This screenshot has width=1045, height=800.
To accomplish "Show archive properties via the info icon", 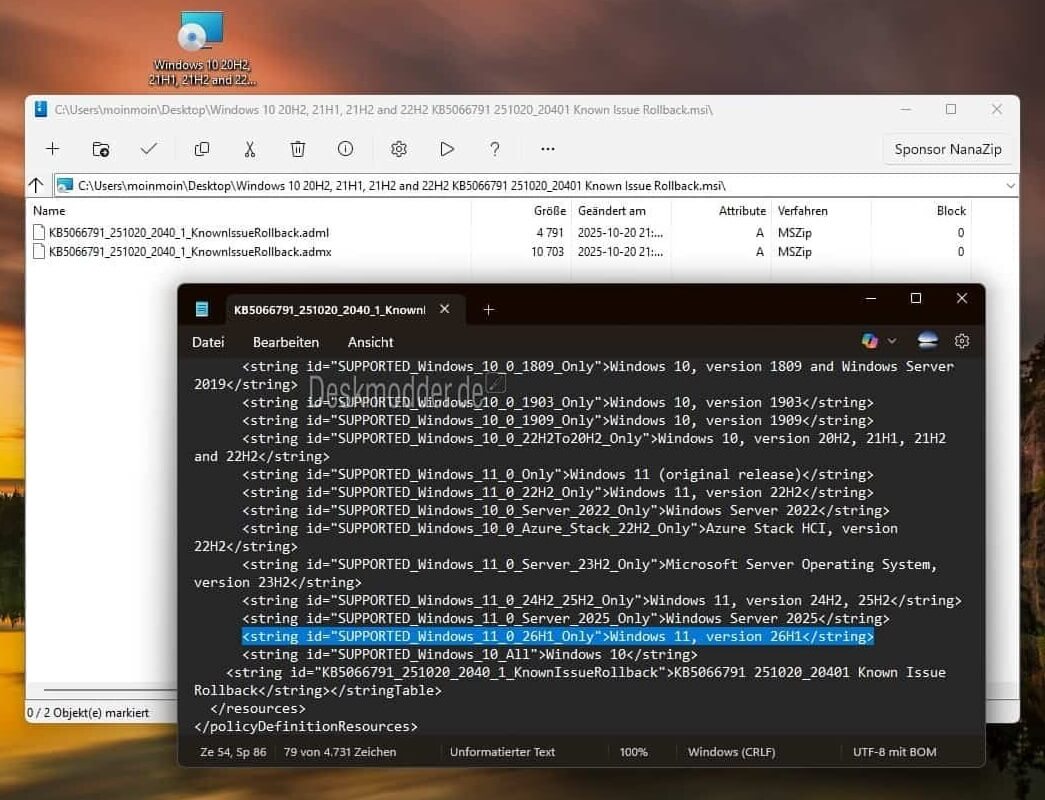I will [345, 148].
